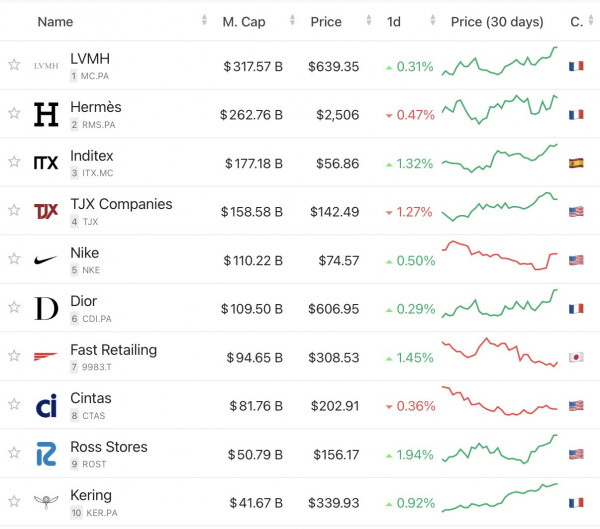Click the Hermès H logo icon
Screen dimensions: 600x529
[46, 115]
